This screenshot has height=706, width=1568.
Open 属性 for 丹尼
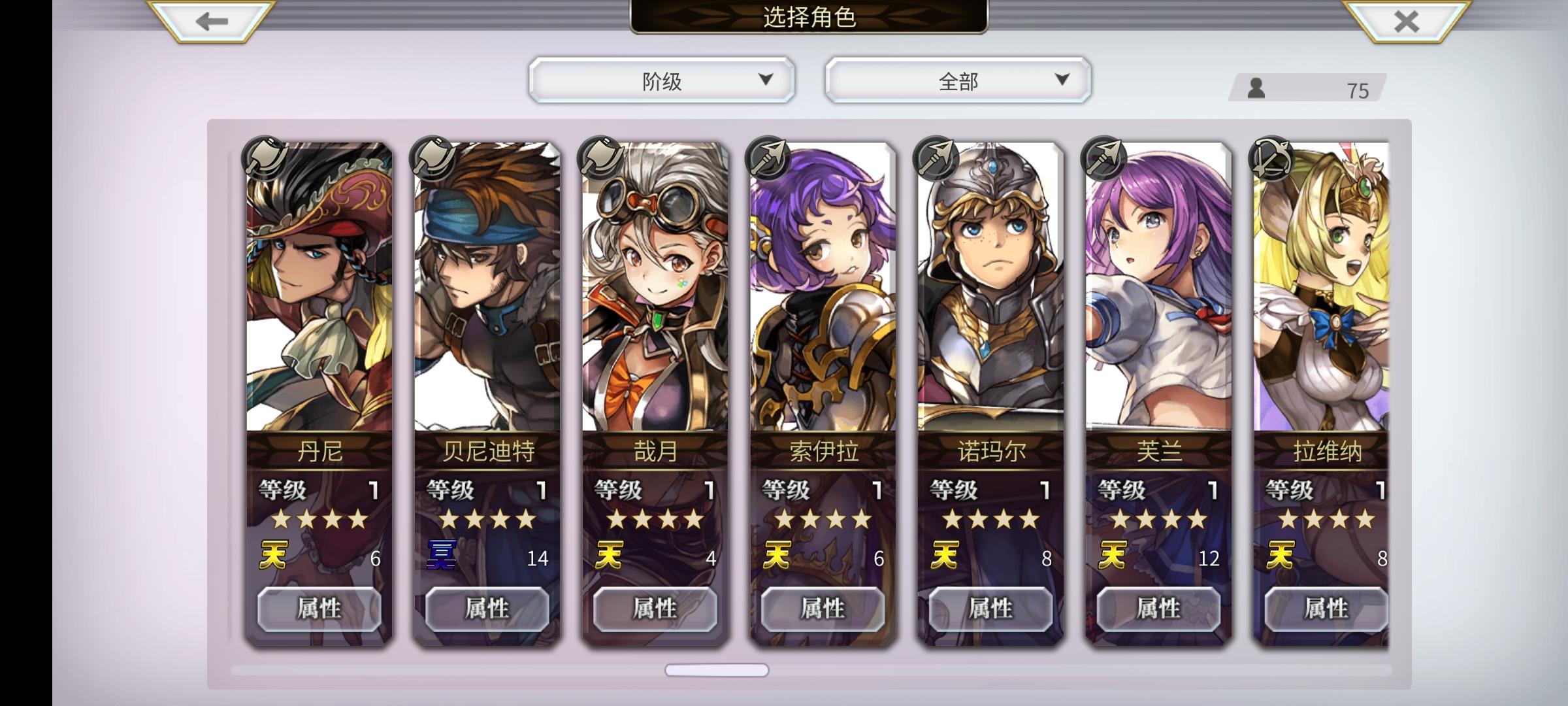[x=319, y=609]
